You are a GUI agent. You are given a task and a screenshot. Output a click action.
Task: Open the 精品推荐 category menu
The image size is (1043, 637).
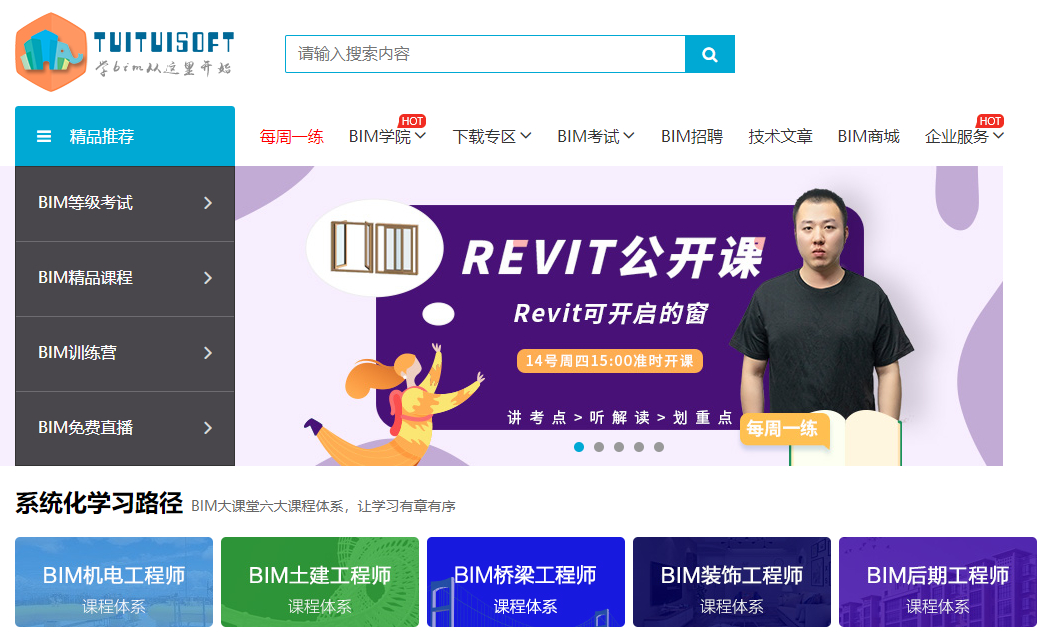point(125,136)
